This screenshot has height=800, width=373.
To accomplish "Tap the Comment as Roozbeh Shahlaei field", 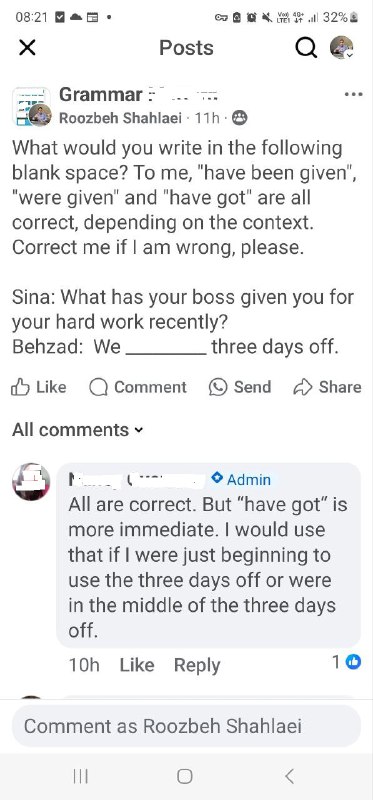I will [x=186, y=726].
